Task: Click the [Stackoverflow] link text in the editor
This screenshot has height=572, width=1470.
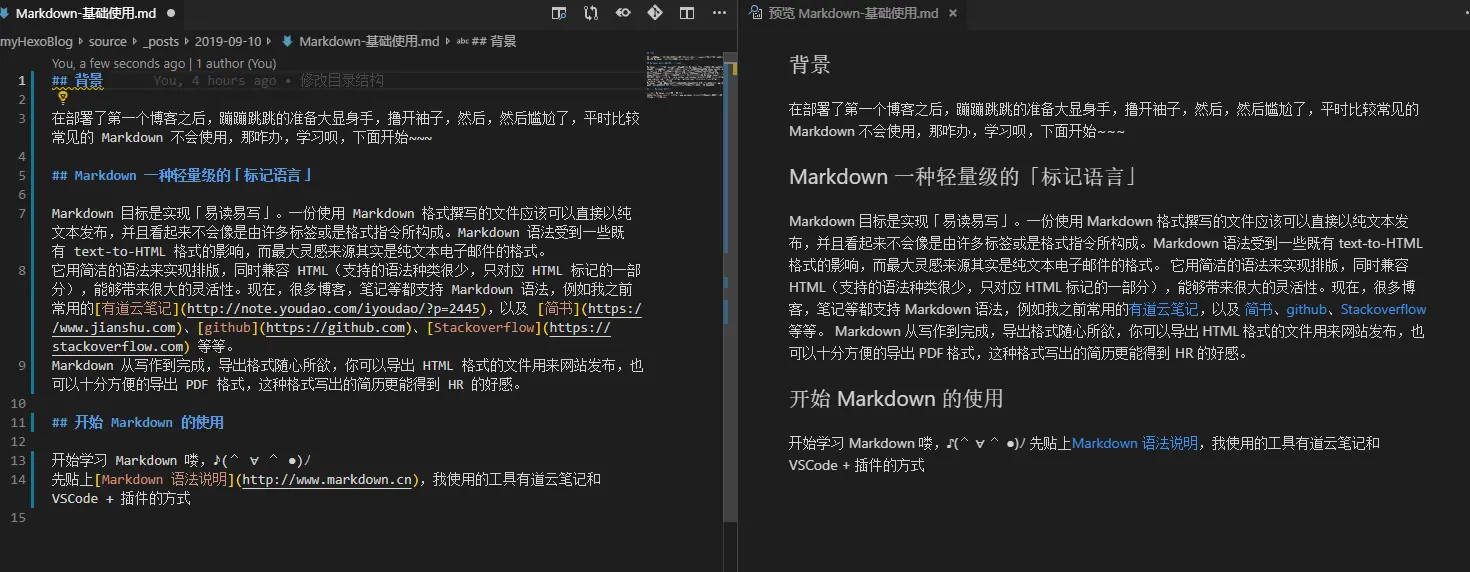Action: (x=483, y=328)
